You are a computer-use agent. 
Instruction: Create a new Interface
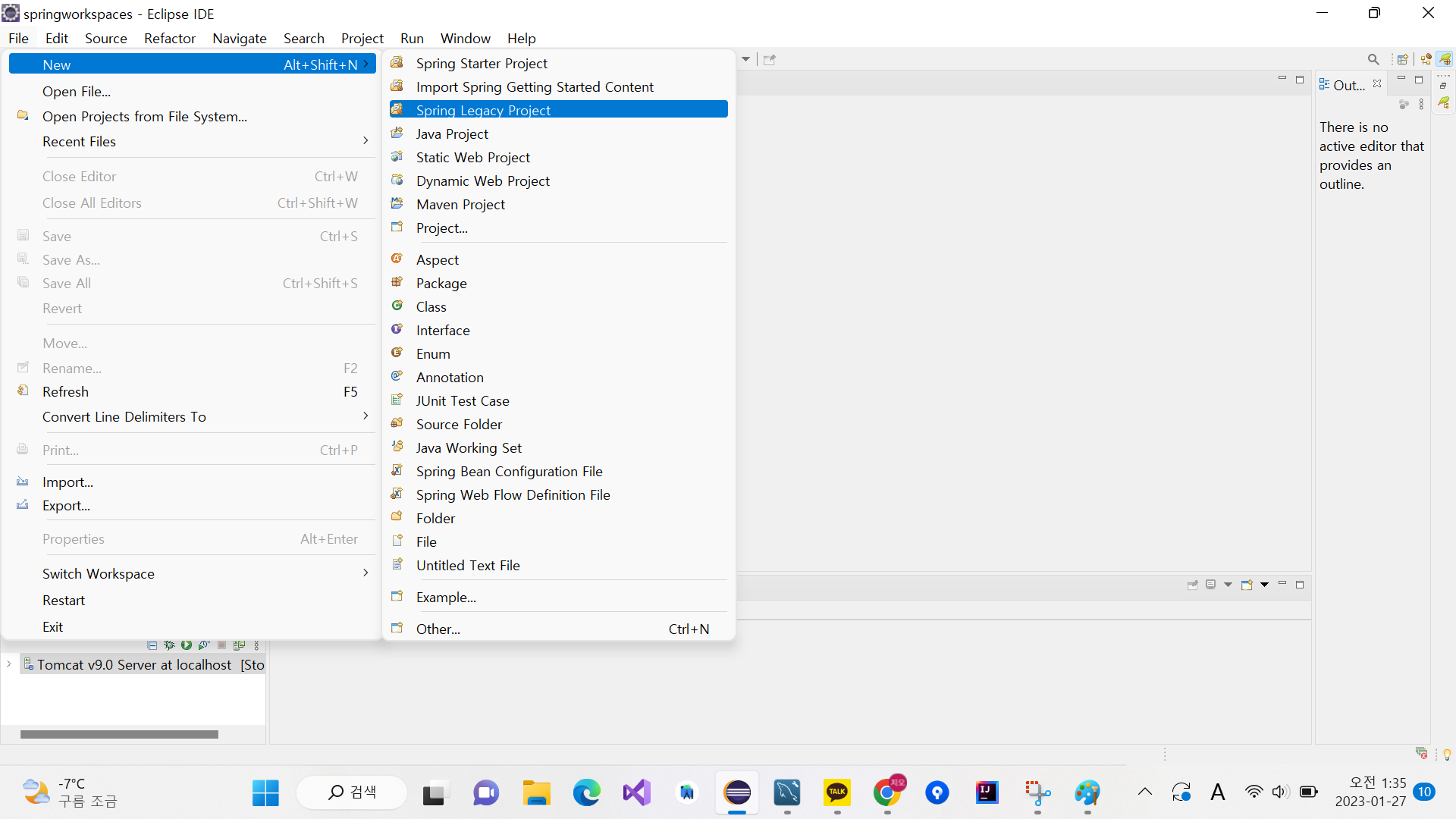coord(558,330)
